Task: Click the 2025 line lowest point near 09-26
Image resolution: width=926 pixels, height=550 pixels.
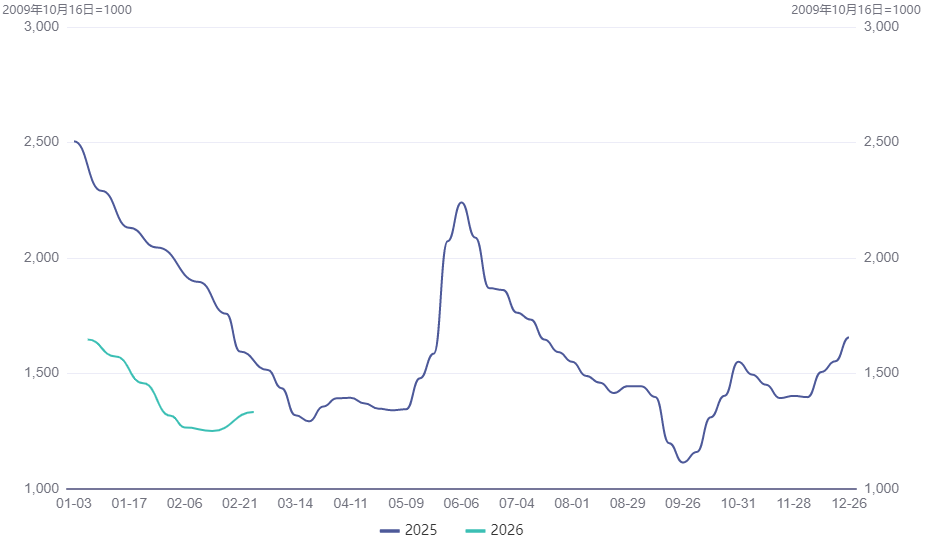Action: tap(683, 462)
